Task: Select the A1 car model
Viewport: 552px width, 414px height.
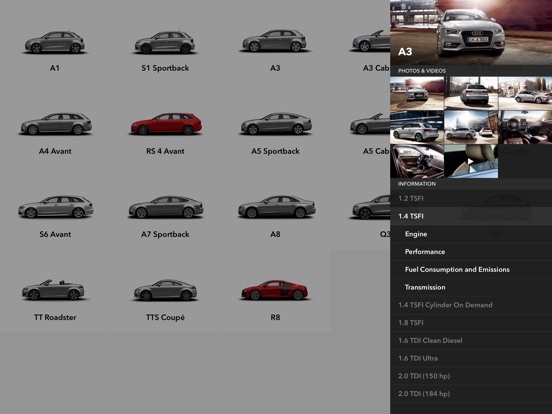Action: point(55,42)
